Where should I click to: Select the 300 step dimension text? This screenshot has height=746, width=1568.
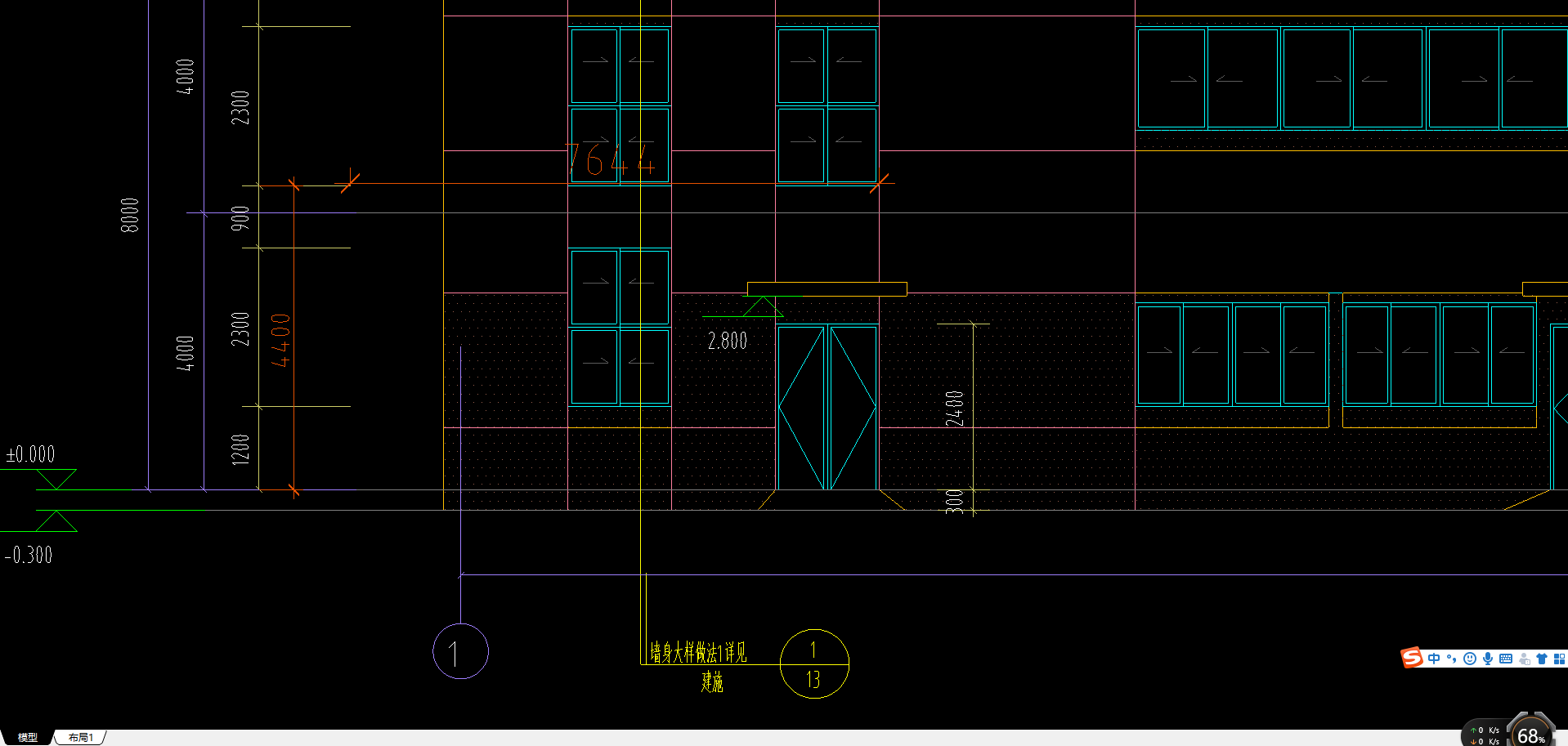pyautogui.click(x=954, y=501)
